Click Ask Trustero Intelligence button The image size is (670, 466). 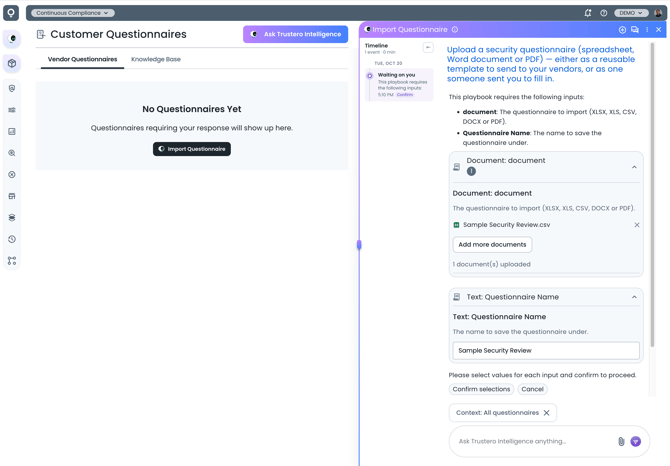[x=295, y=34]
